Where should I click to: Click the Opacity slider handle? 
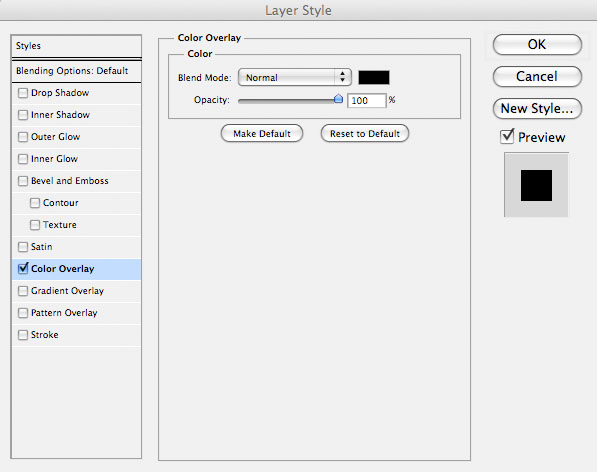point(338,99)
